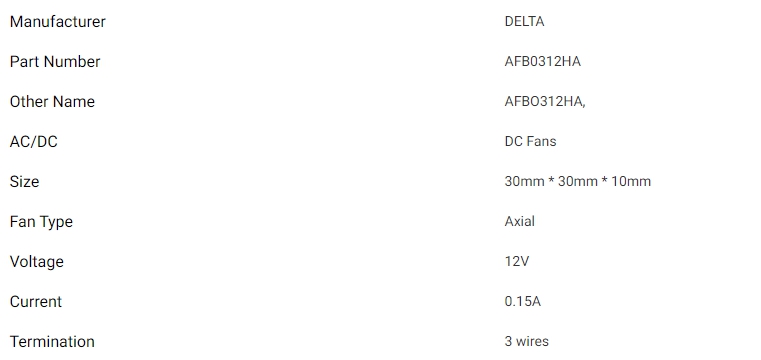Click the Part Number label

coord(55,62)
